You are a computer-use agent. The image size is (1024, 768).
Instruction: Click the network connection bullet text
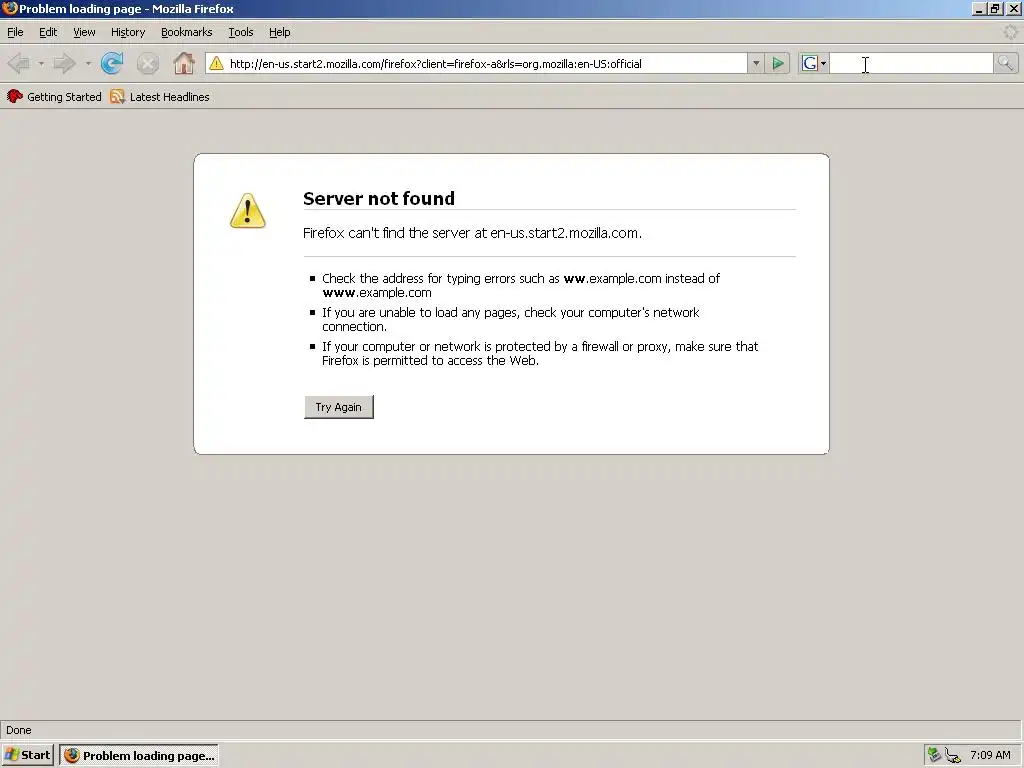tap(511, 319)
